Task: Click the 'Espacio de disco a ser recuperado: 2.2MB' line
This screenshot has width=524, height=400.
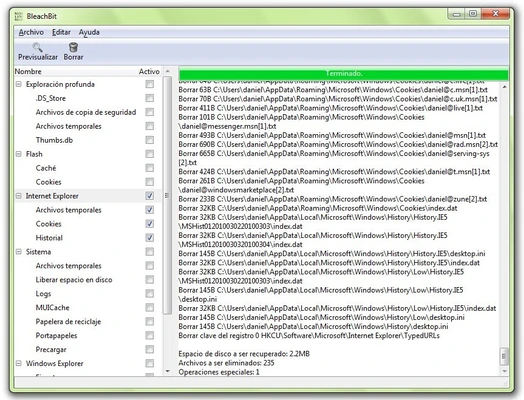Action: point(244,354)
